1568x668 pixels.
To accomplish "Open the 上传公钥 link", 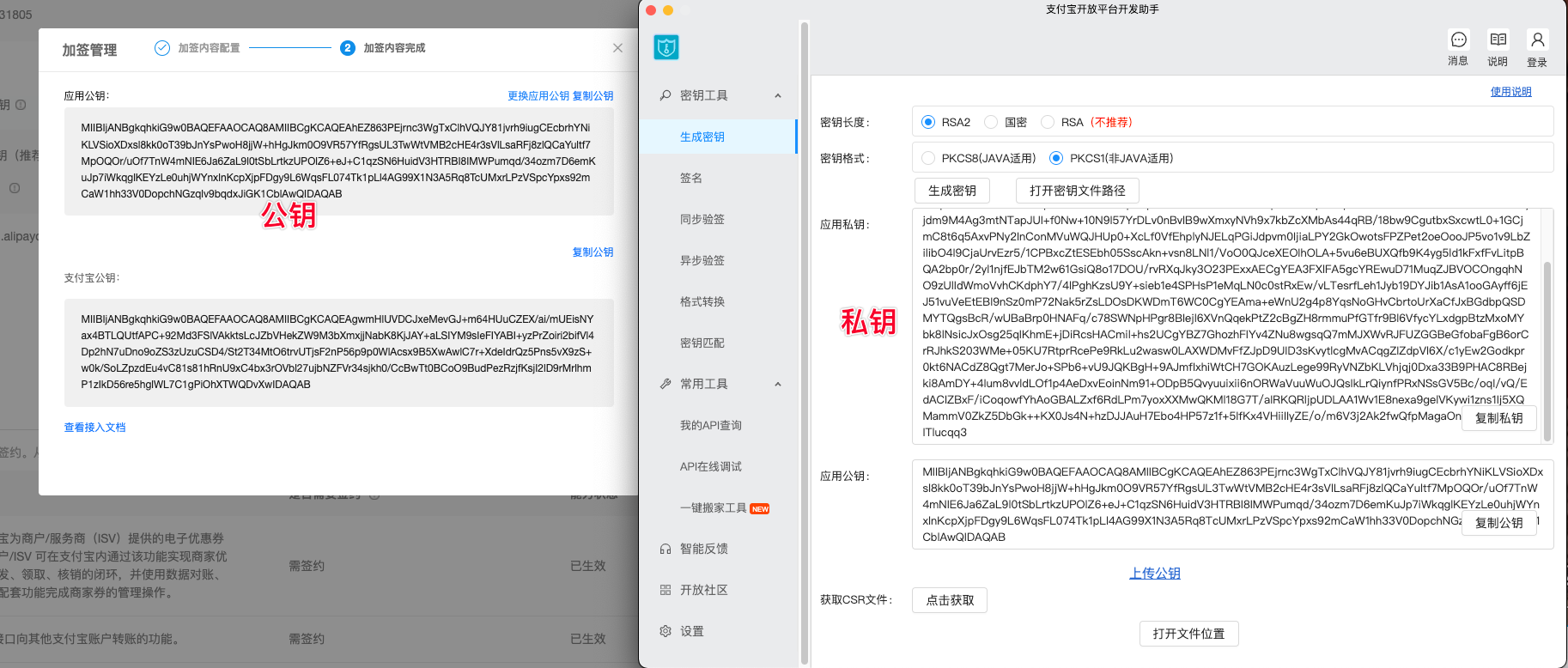I will [1155, 573].
